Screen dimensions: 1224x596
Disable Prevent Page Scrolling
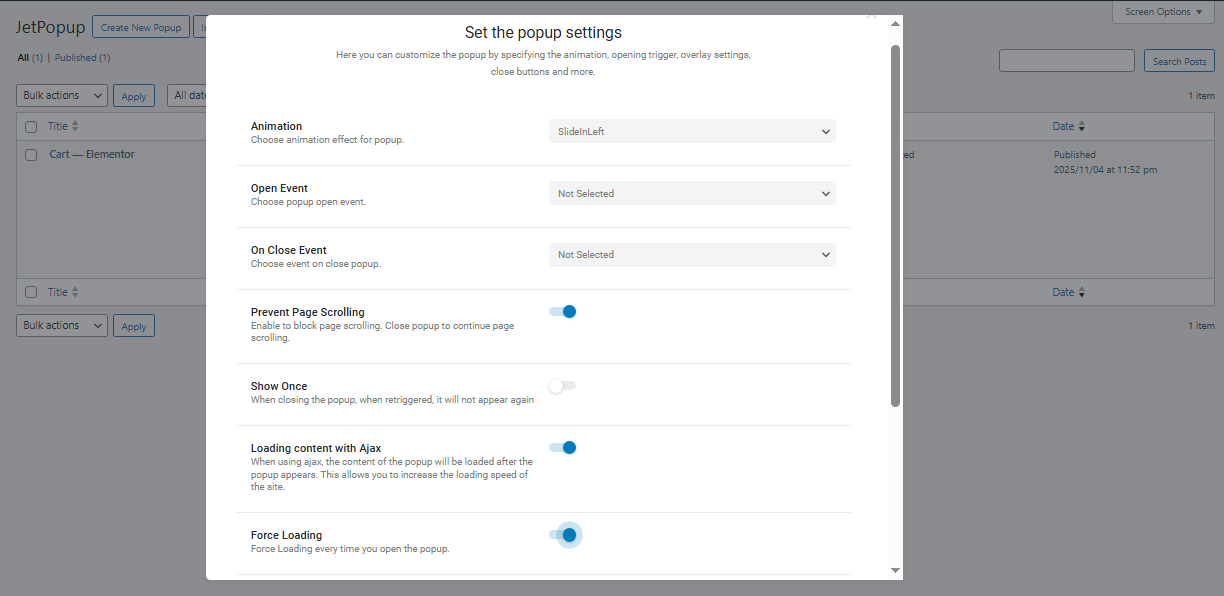pyautogui.click(x=562, y=311)
